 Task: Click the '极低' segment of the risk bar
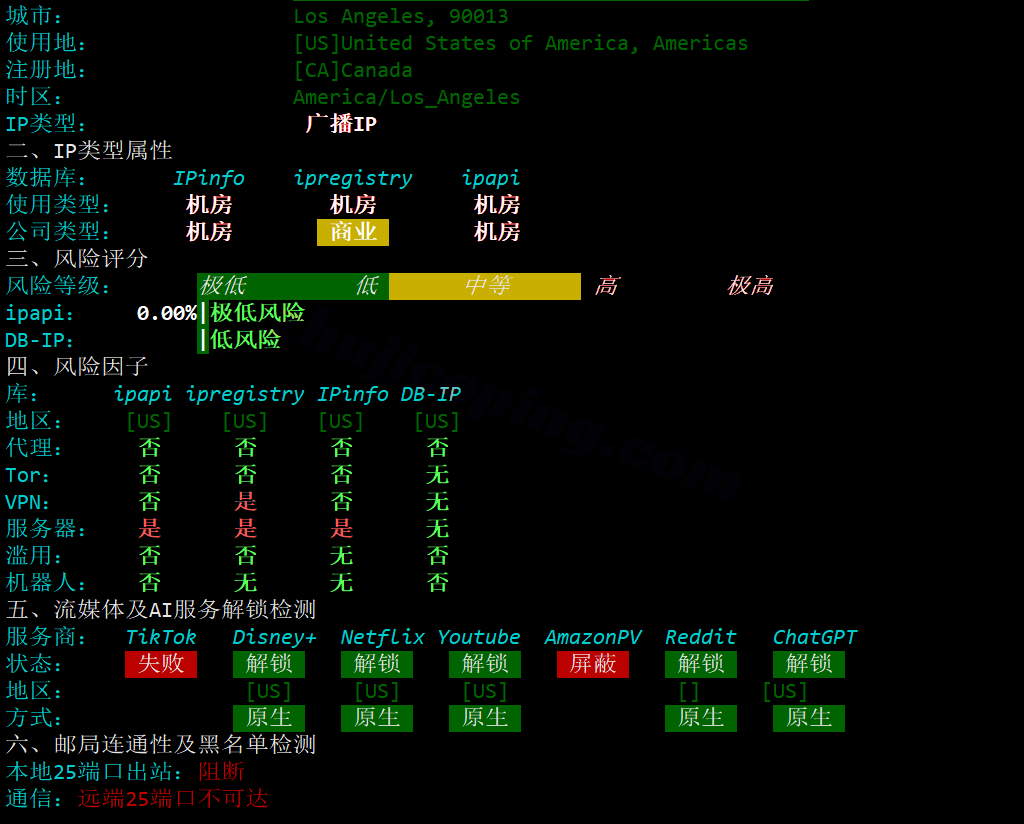click(223, 286)
